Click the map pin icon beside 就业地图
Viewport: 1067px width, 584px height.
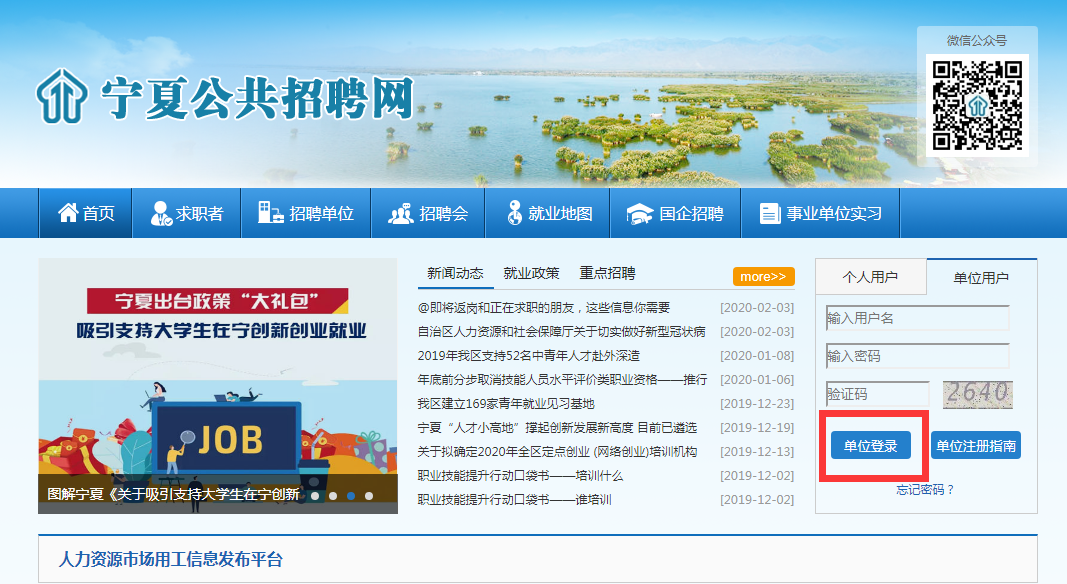(x=514, y=213)
